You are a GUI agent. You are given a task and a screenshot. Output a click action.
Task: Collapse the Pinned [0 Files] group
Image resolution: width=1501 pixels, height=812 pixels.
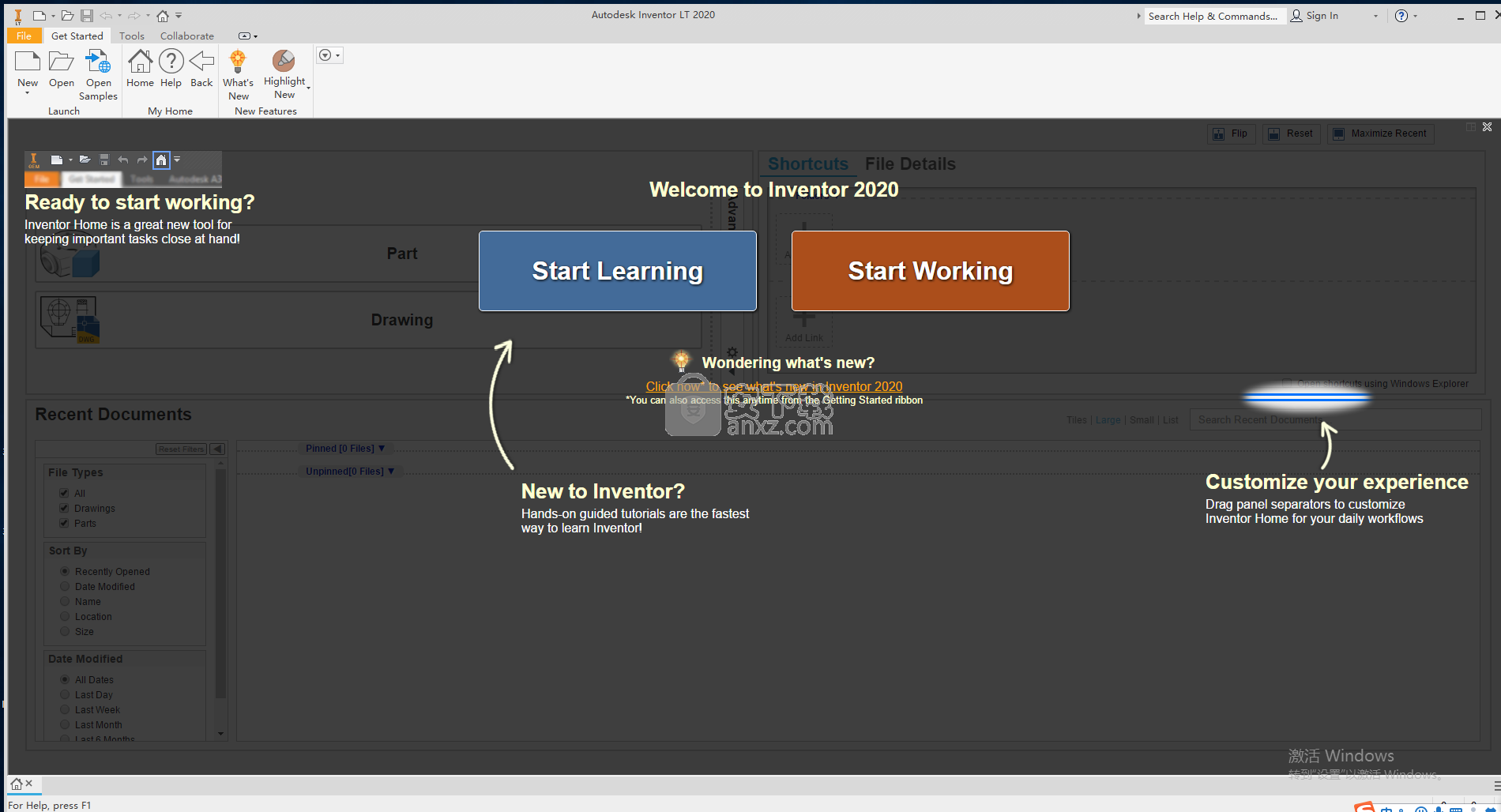[345, 448]
